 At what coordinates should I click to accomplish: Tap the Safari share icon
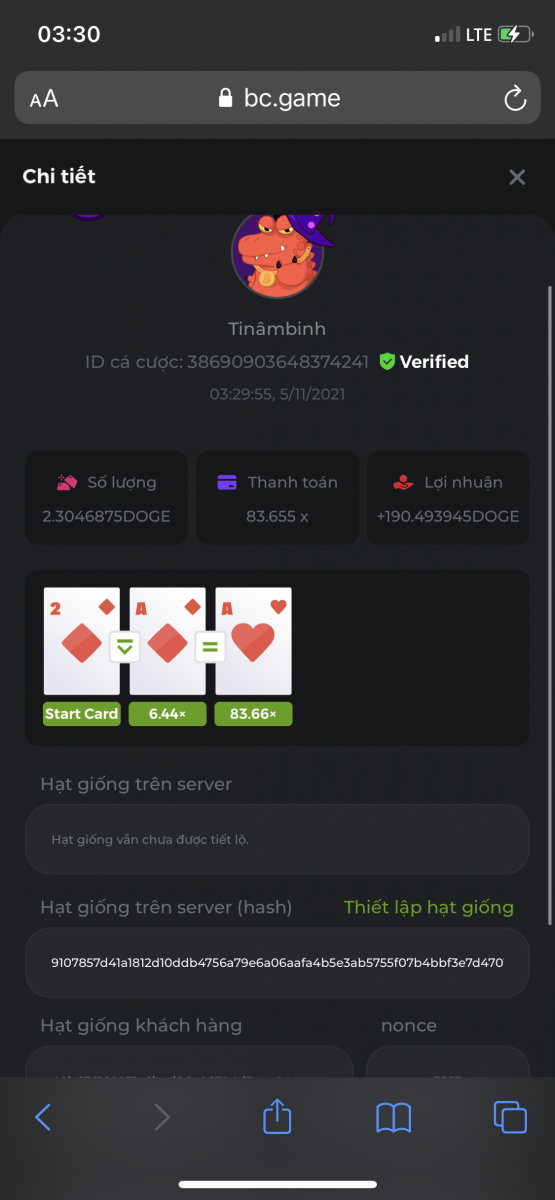(277, 1115)
